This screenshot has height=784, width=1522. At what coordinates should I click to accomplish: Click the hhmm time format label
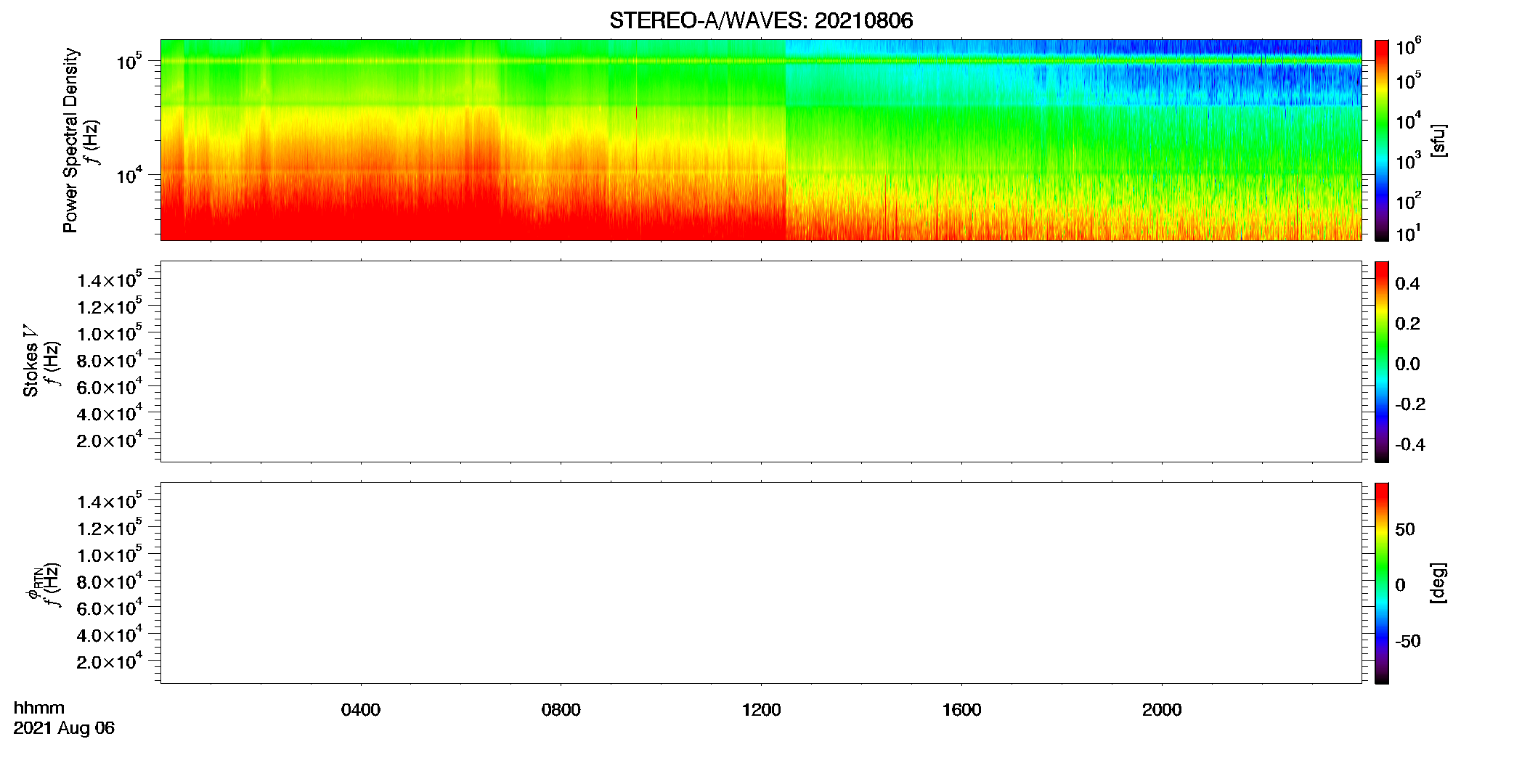pos(39,708)
